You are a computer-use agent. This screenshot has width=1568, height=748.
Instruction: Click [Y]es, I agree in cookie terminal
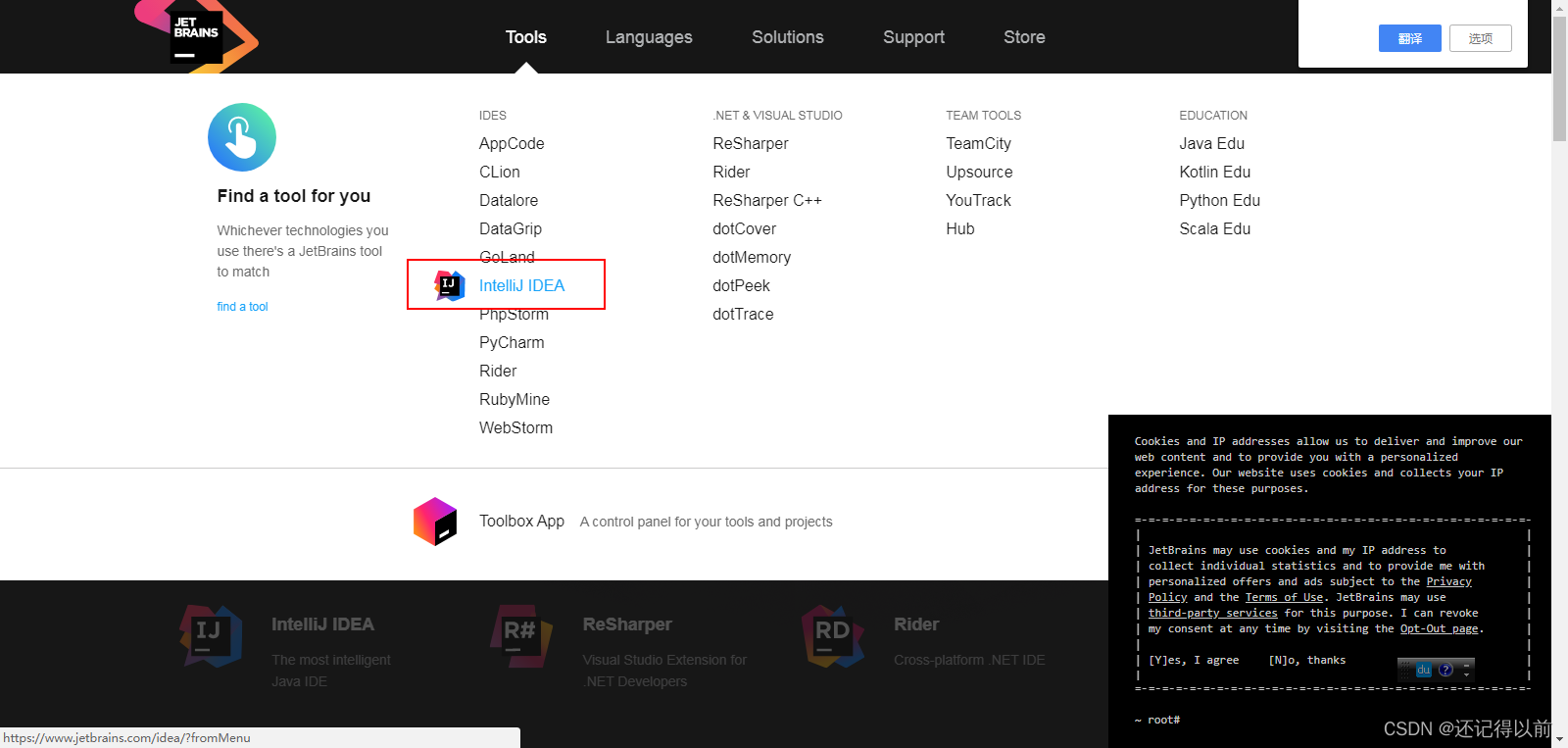1194,660
